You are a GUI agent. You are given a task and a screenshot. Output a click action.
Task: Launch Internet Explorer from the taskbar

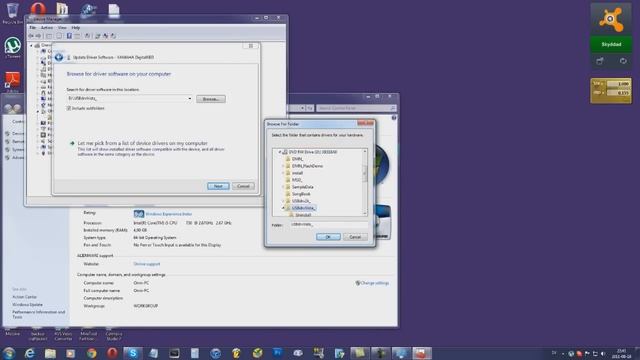(30, 353)
